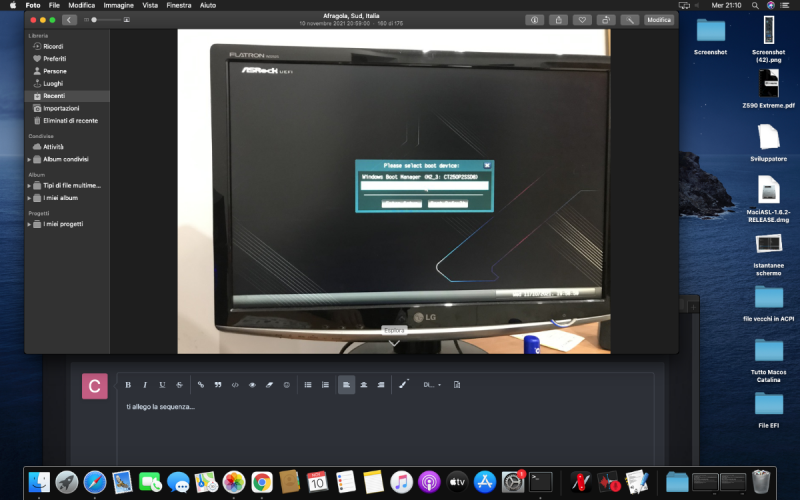This screenshot has height=500, width=800.
Task: Open Preferiti in the sidebar
Action: pos(55,59)
